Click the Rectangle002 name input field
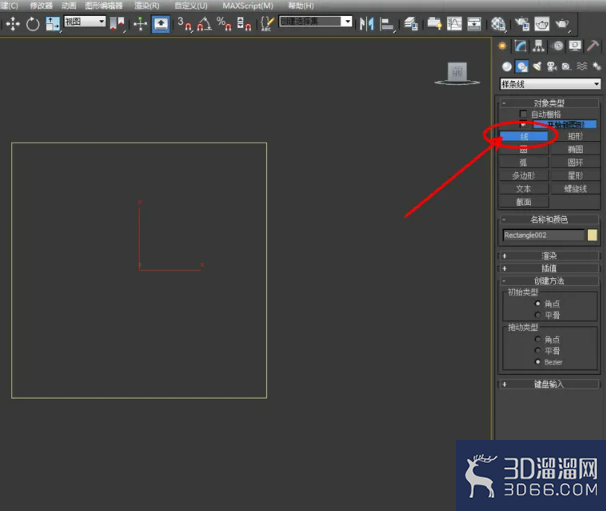 [x=543, y=235]
